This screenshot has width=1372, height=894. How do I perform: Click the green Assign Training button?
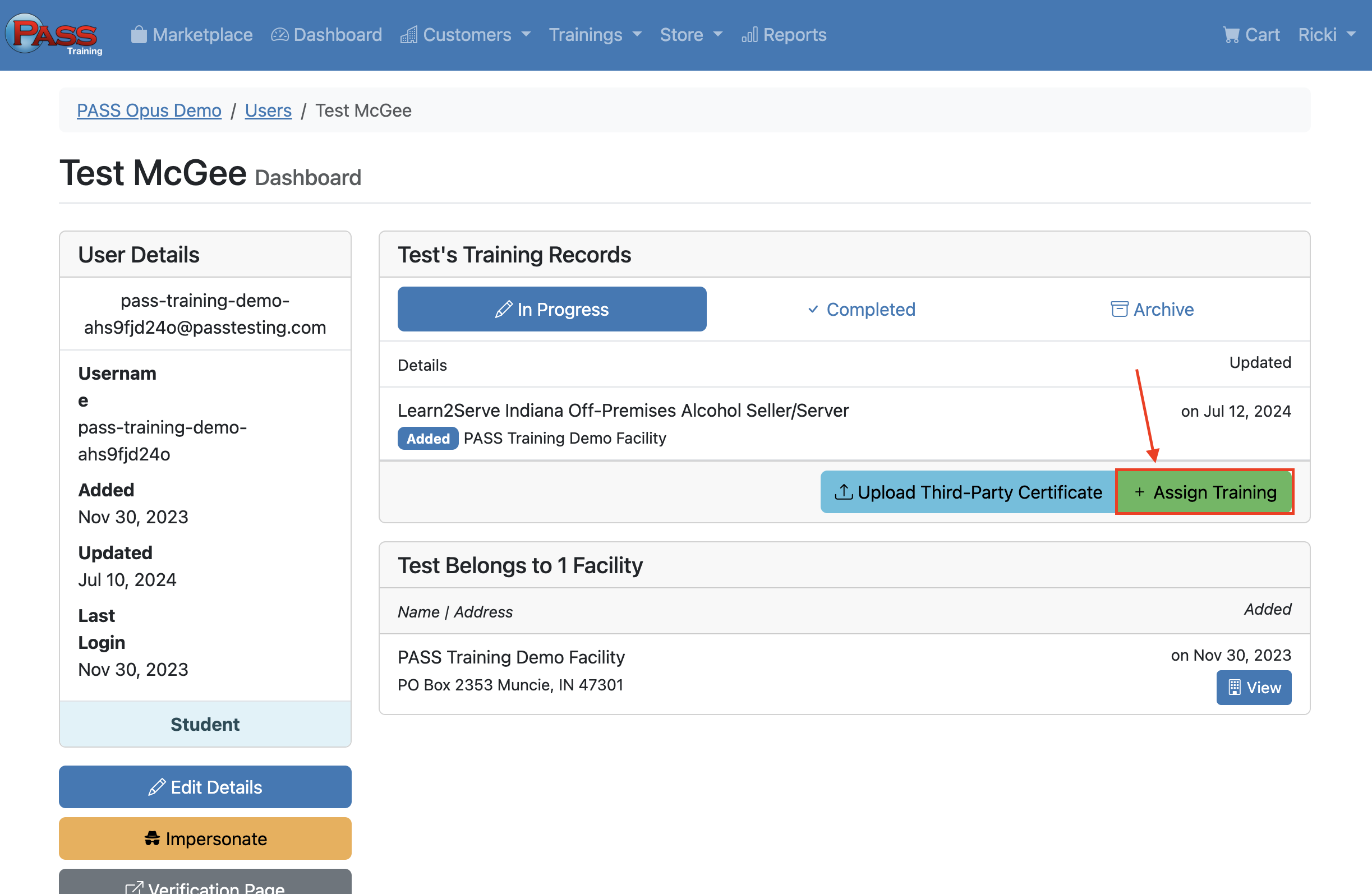(x=1204, y=492)
